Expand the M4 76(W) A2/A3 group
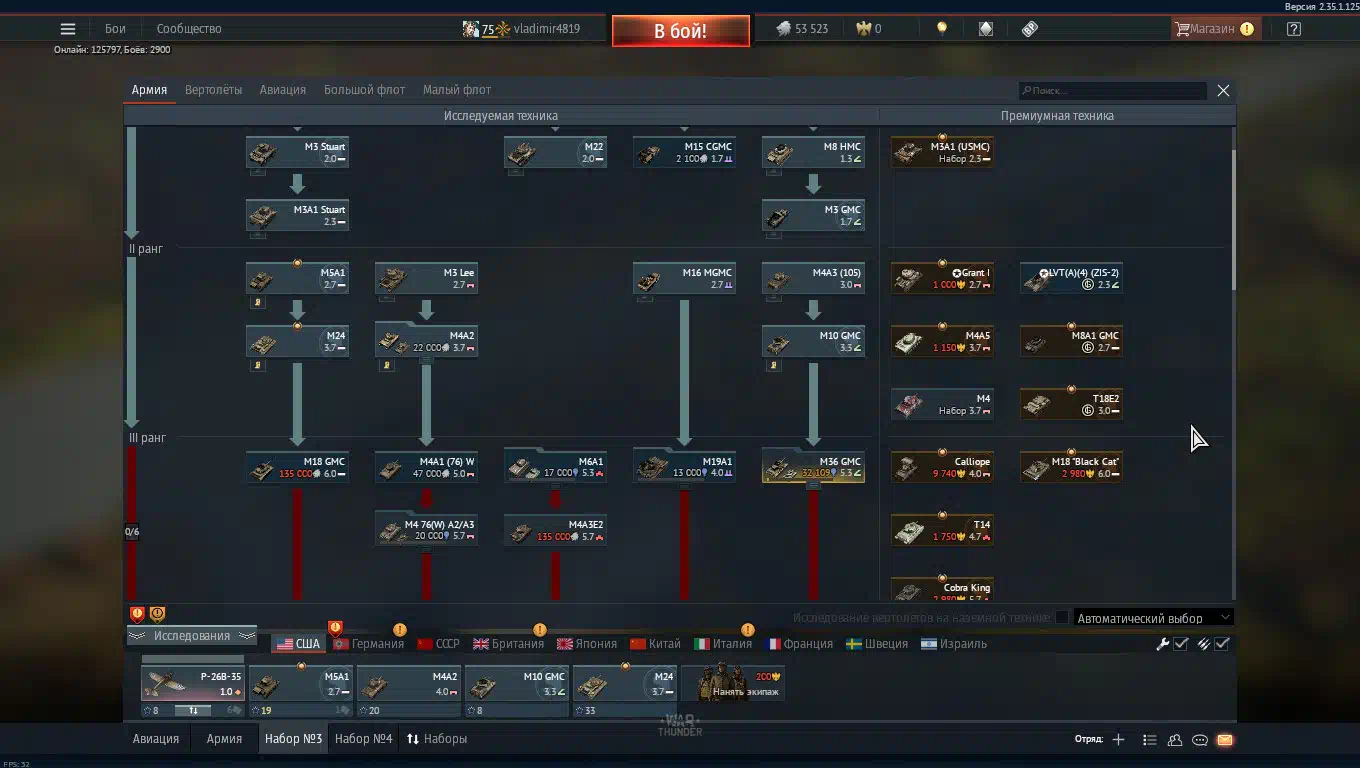 tap(426, 531)
